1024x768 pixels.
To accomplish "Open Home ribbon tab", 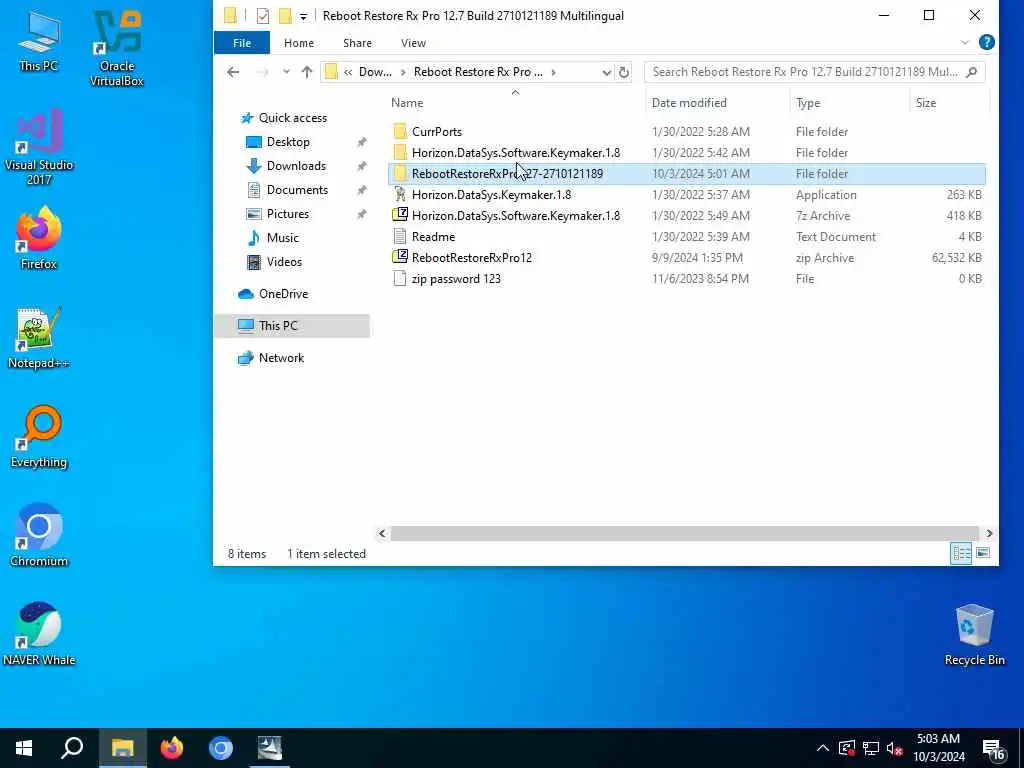I will click(x=298, y=43).
